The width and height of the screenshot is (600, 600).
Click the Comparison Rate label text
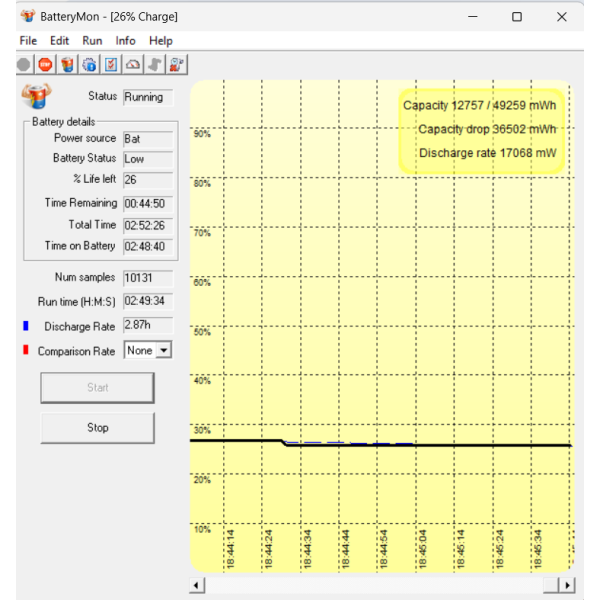(76, 351)
